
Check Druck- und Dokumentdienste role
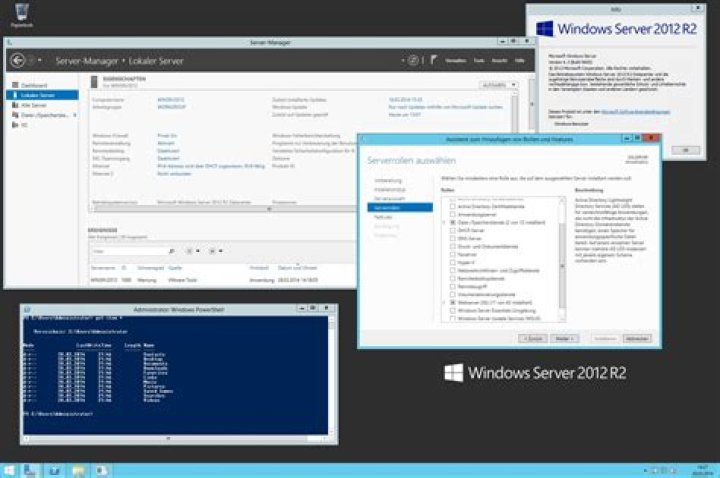tap(452, 247)
